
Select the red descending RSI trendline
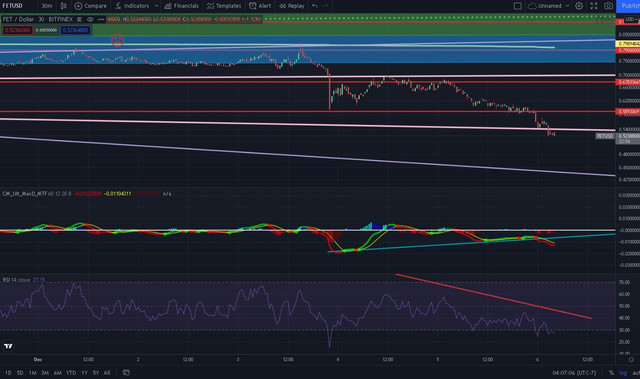tap(493, 297)
